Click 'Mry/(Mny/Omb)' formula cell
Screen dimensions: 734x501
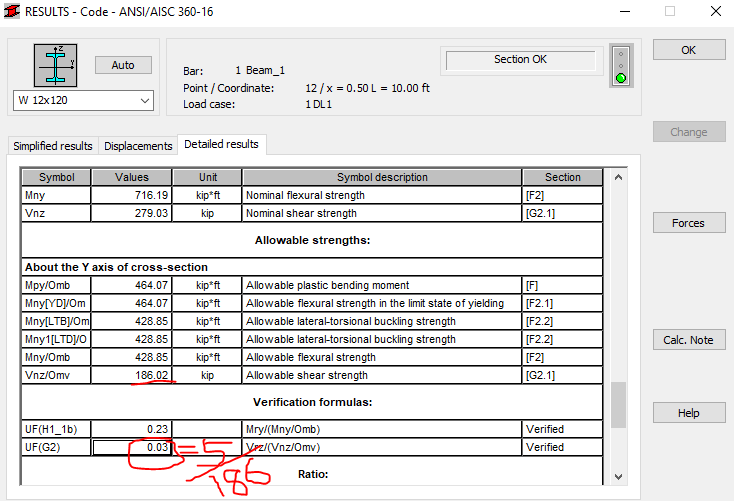[x=382, y=429]
